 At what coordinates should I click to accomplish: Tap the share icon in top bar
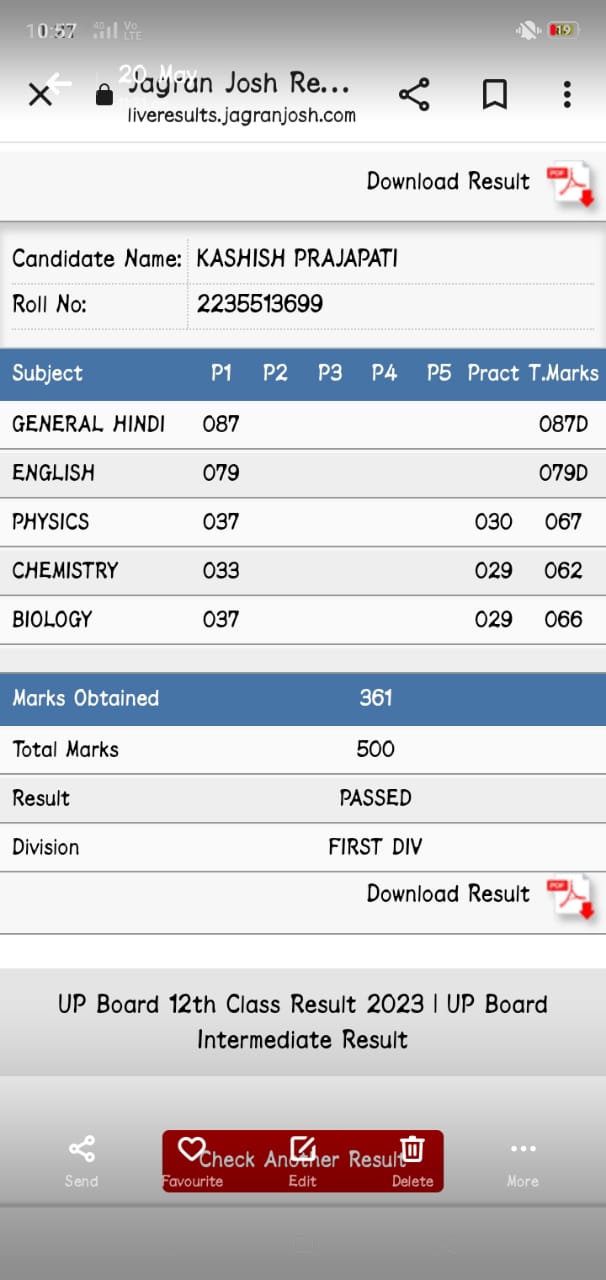tap(414, 95)
